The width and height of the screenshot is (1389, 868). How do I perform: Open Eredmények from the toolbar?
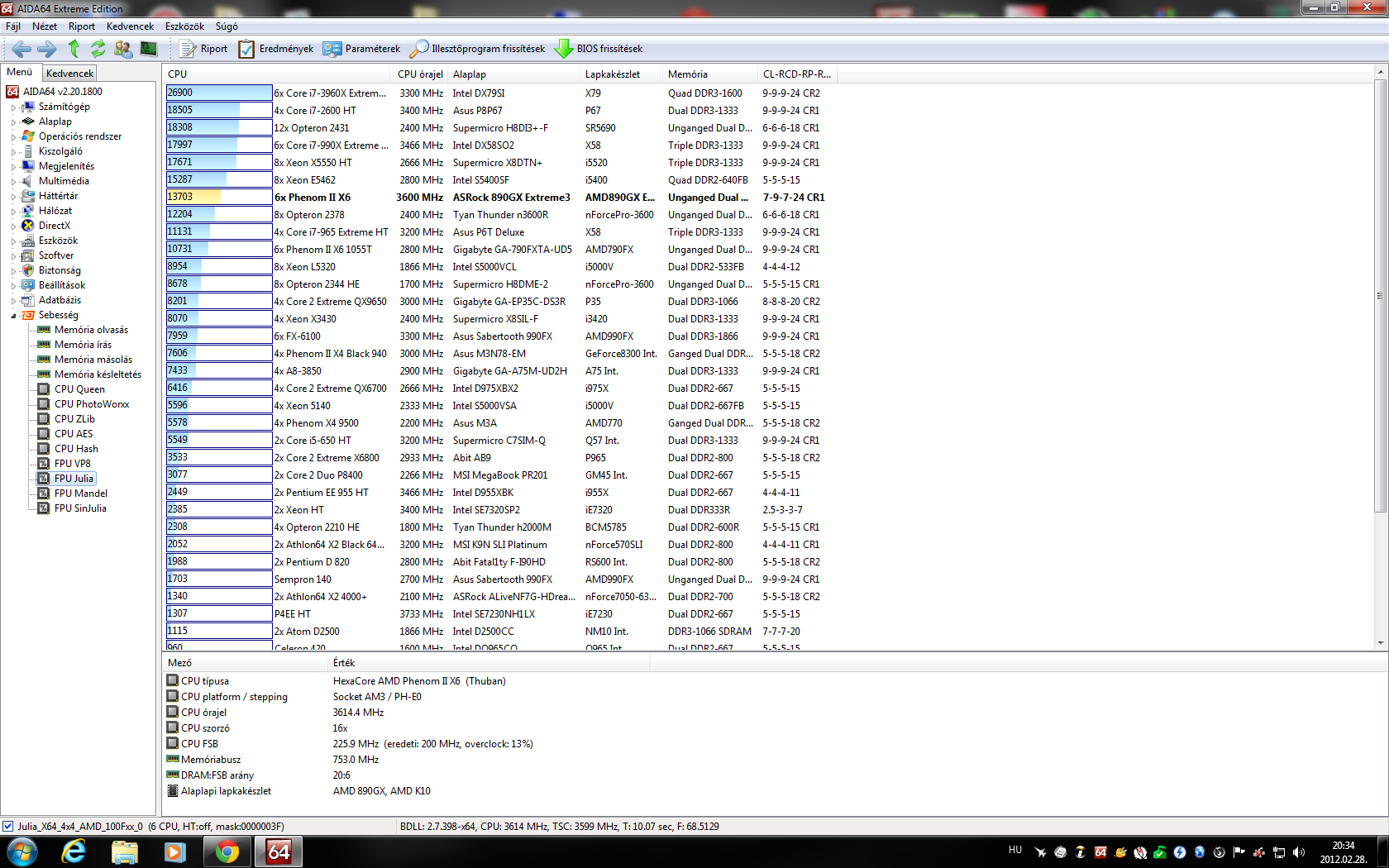[x=276, y=49]
